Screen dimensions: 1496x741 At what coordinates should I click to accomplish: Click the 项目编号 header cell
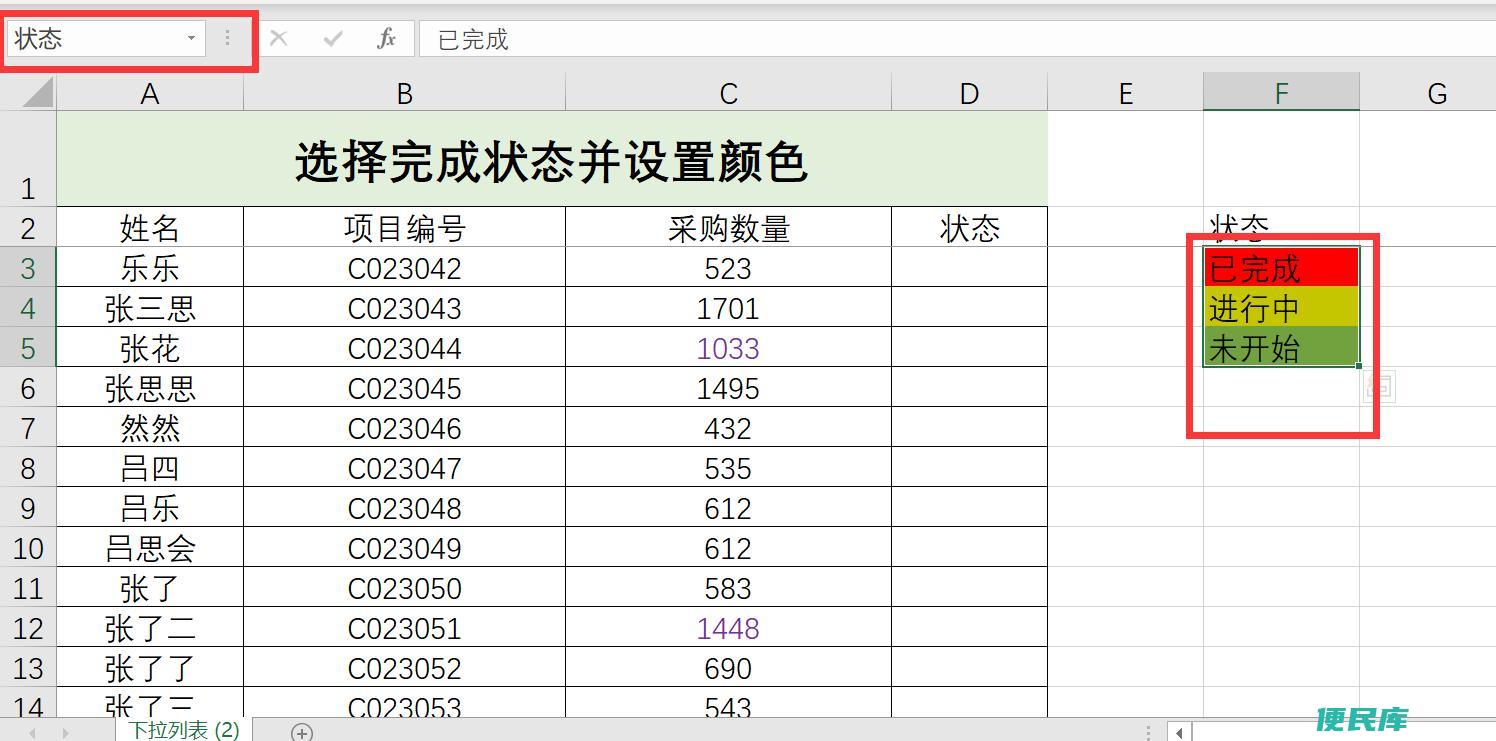coord(405,227)
